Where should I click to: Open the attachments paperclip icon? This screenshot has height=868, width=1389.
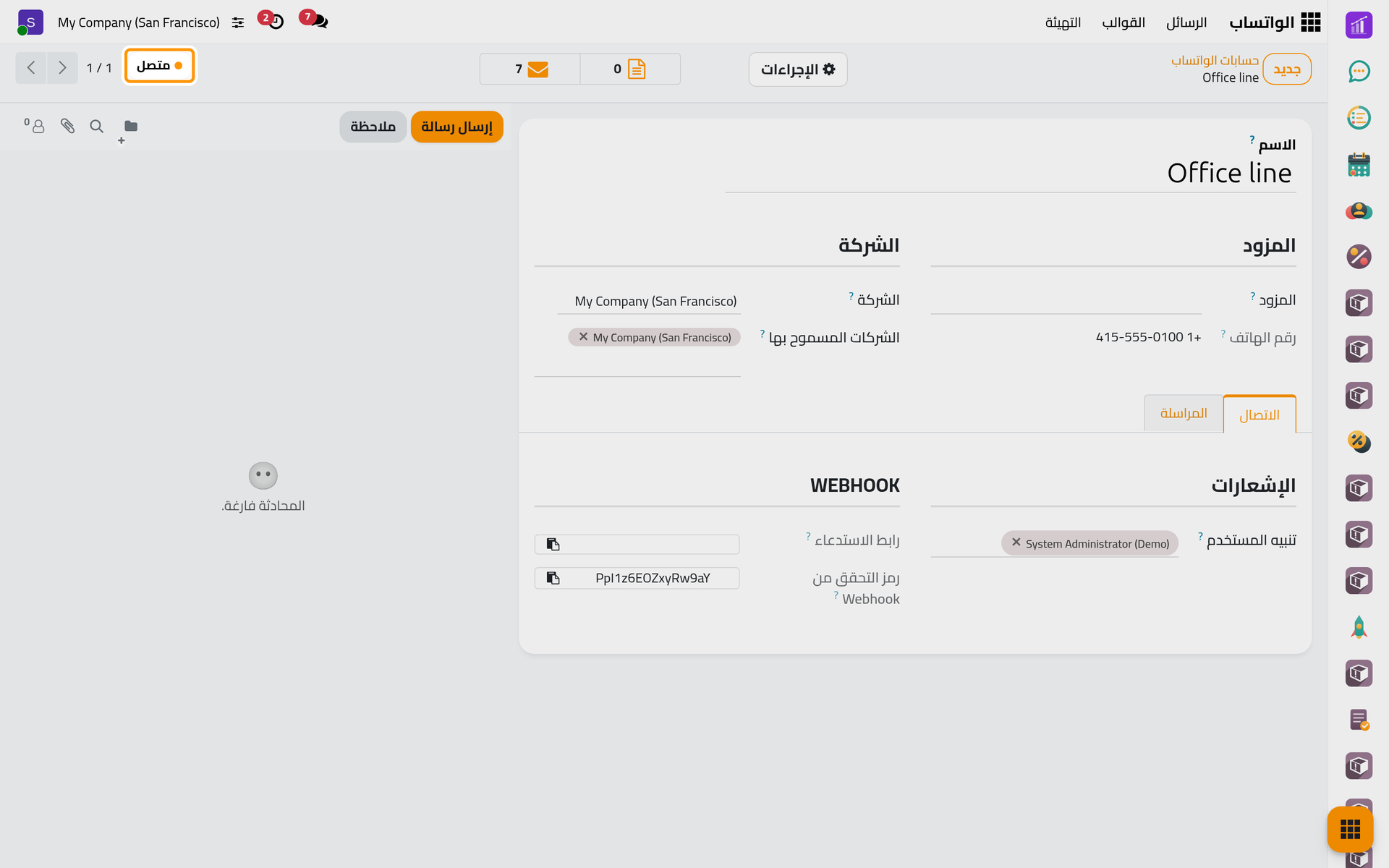coord(67,127)
